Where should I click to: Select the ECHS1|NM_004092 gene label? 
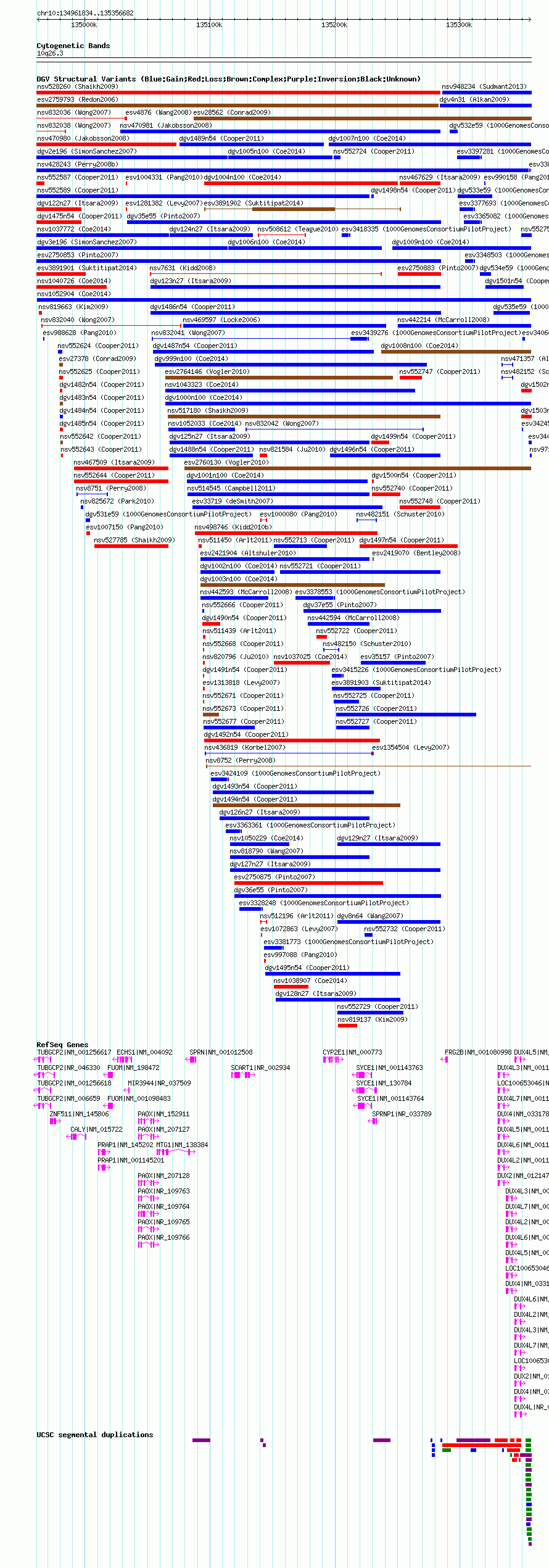[x=145, y=1052]
